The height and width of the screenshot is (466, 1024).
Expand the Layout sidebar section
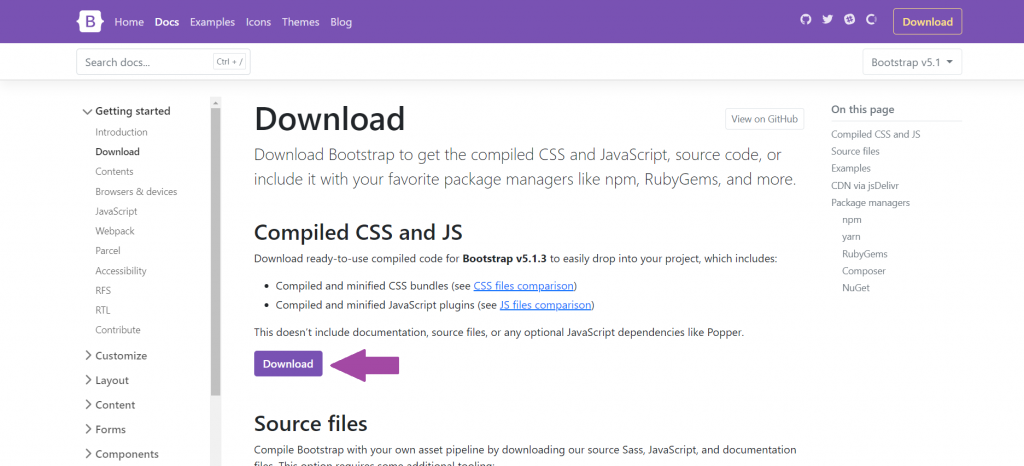pyautogui.click(x=106, y=380)
